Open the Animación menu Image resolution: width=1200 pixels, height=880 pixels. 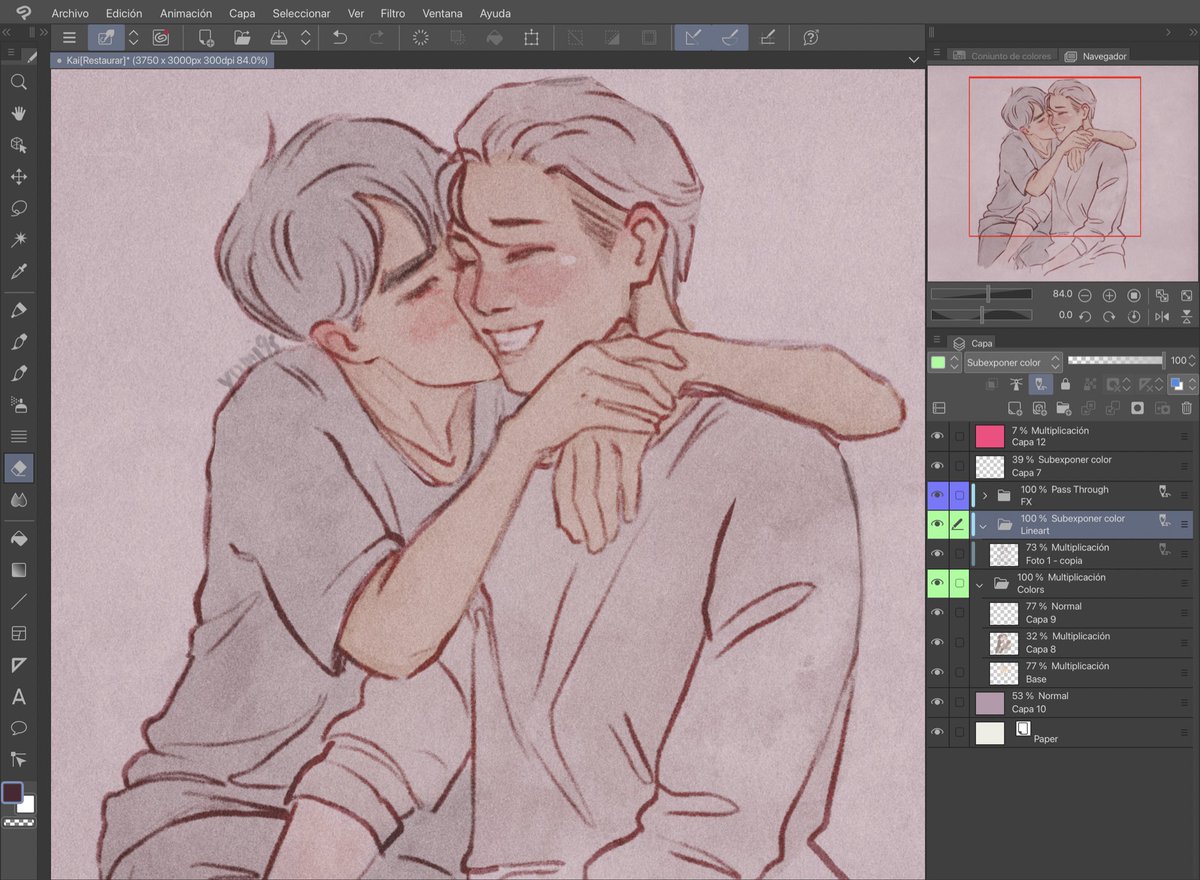tap(186, 14)
